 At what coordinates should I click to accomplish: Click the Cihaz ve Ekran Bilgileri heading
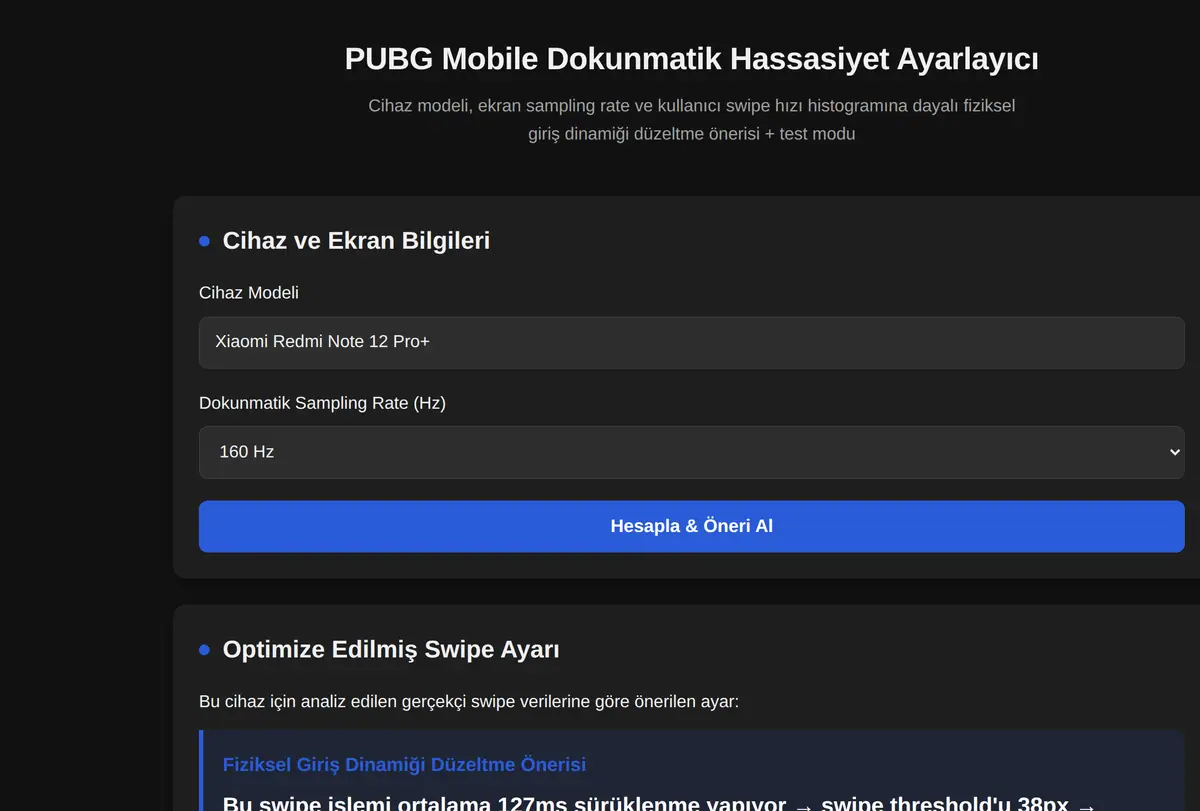pyautogui.click(x=356, y=241)
